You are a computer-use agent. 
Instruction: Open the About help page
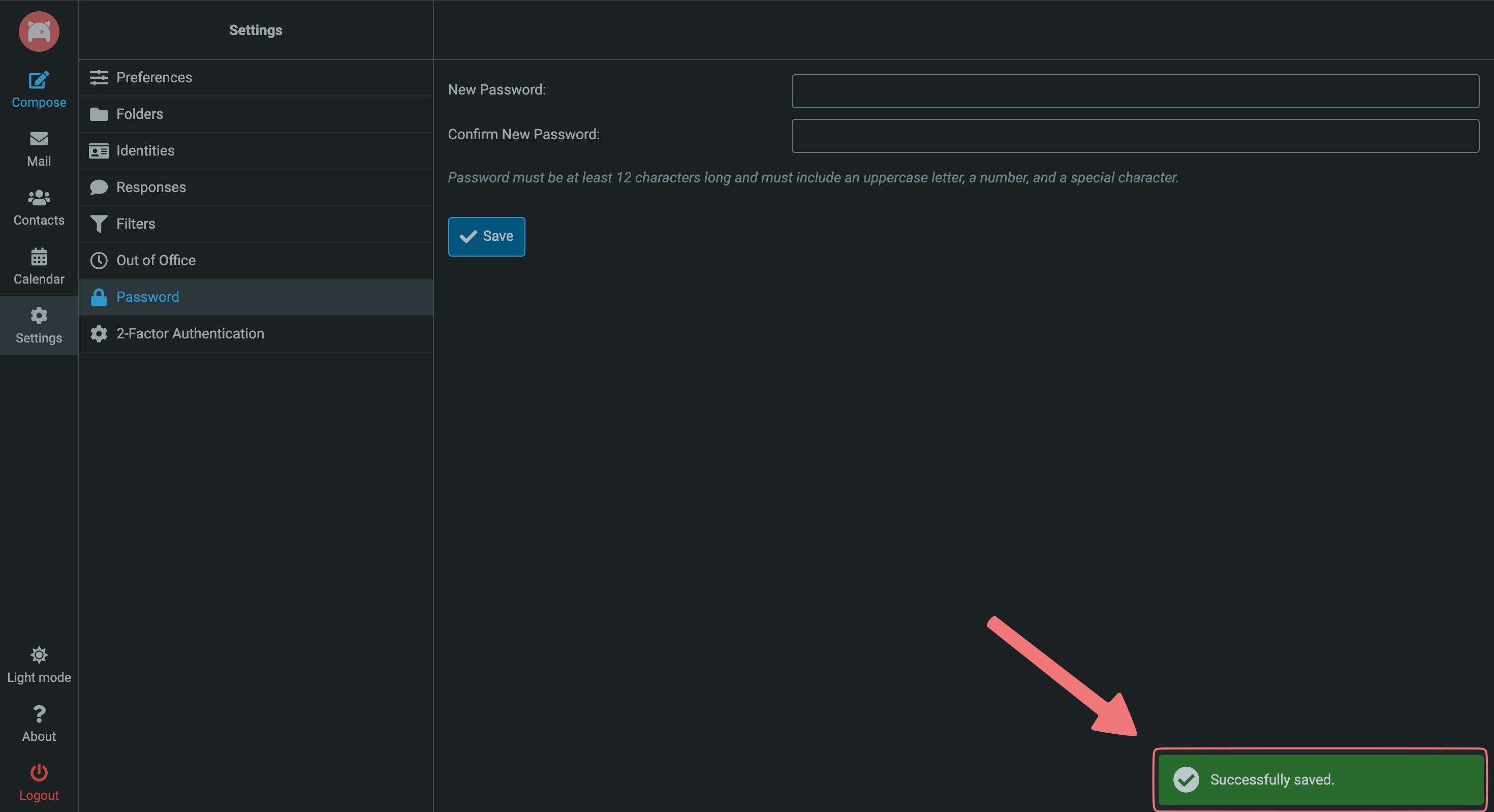coord(39,723)
